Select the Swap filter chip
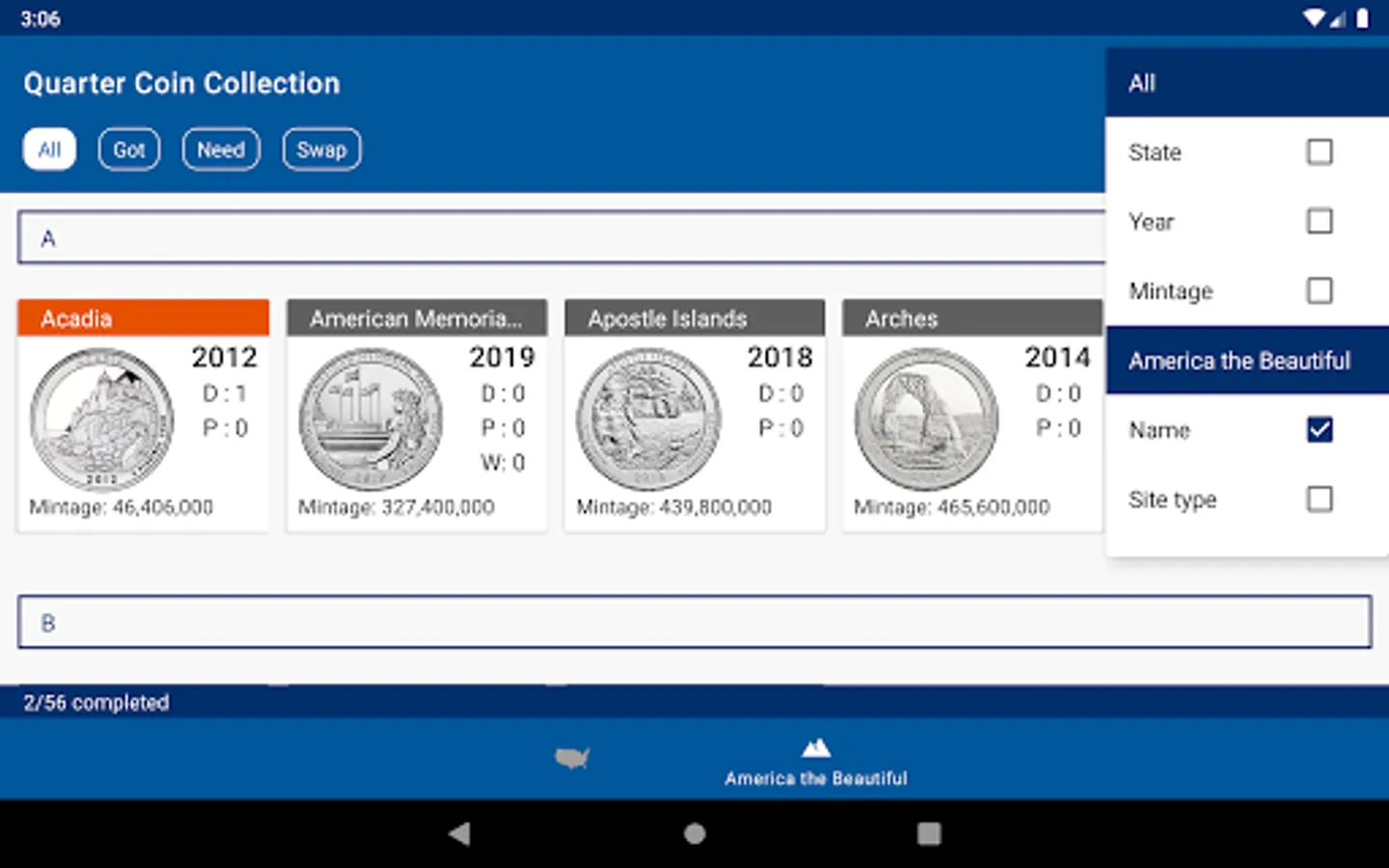The image size is (1389, 868). [x=322, y=149]
